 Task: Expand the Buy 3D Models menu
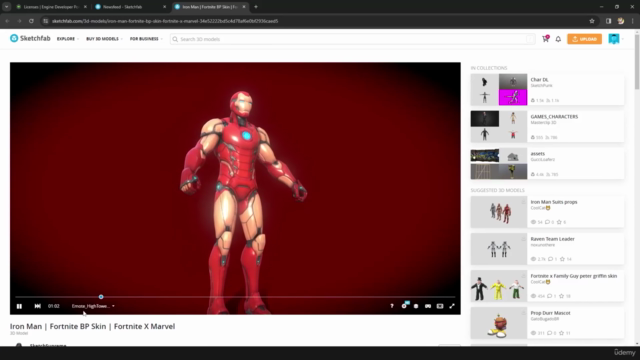[x=104, y=39]
